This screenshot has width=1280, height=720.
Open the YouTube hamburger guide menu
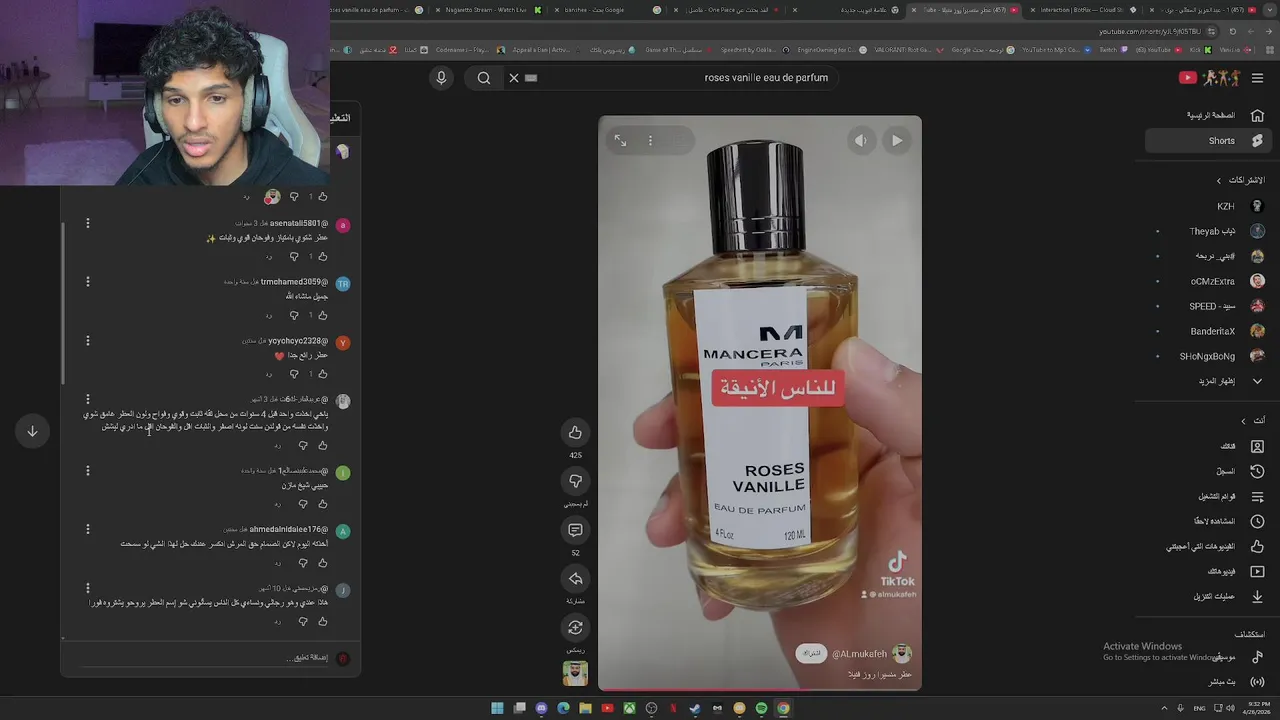(x=1258, y=78)
